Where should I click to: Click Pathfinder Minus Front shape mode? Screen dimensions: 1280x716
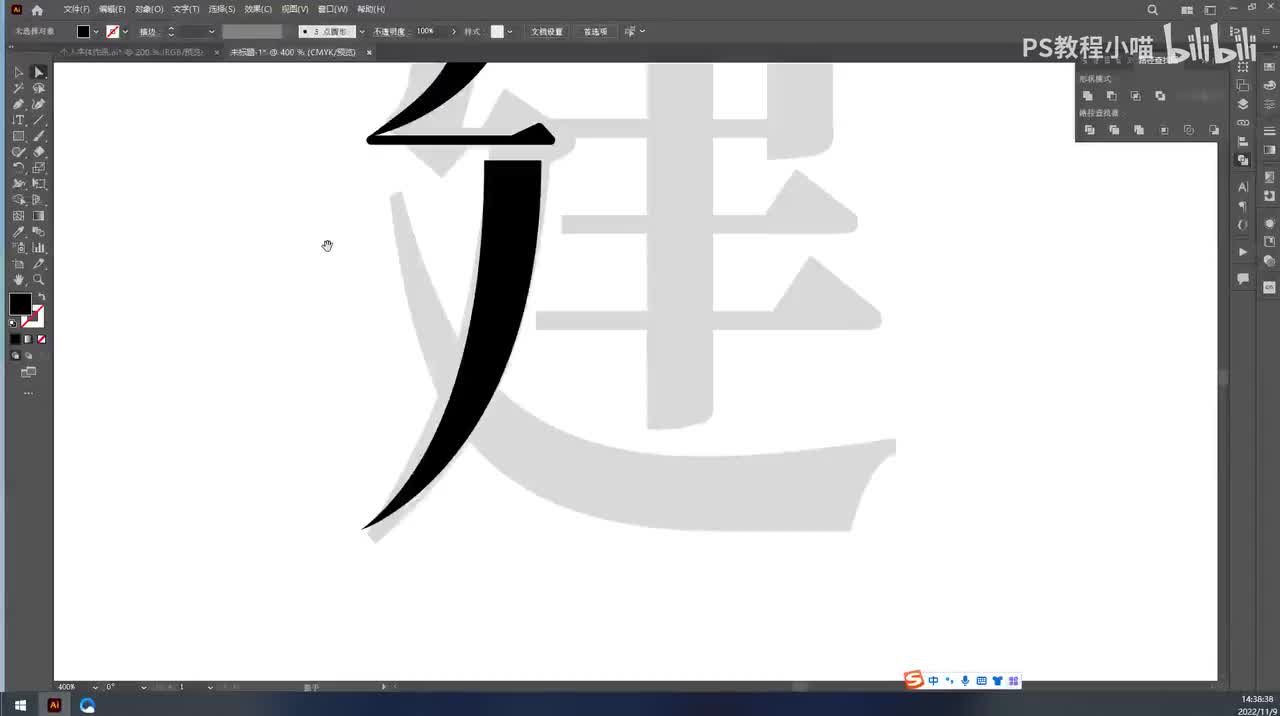click(1112, 96)
